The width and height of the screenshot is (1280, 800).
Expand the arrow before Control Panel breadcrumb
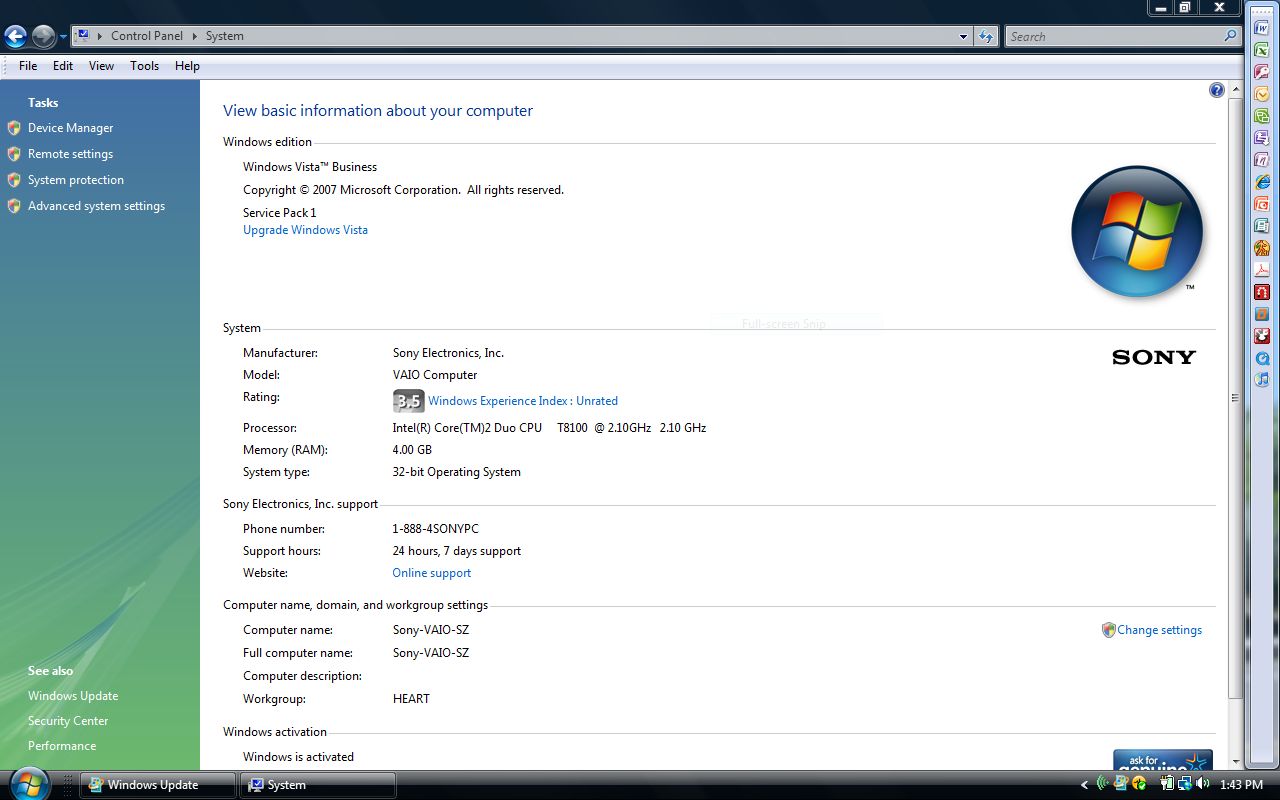[100, 36]
